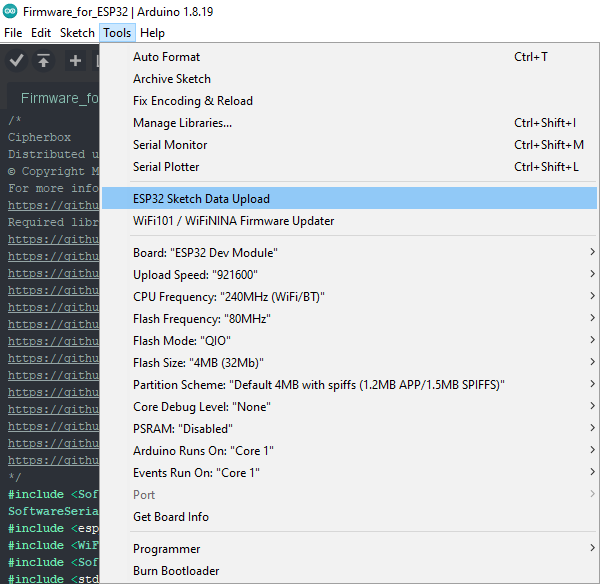The height and width of the screenshot is (584, 600).
Task: Expand Flash Mode: "QIO" submenu
Action: point(349,341)
